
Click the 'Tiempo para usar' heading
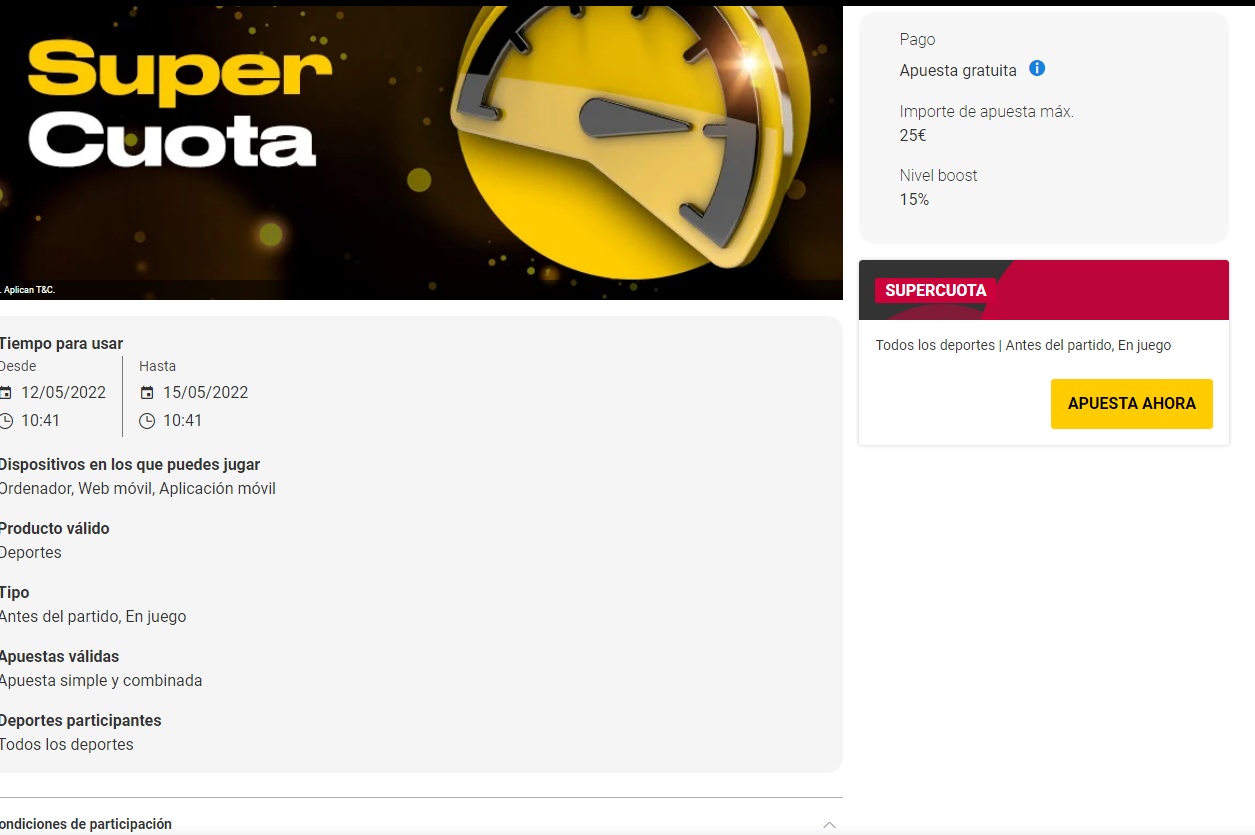[61, 344]
